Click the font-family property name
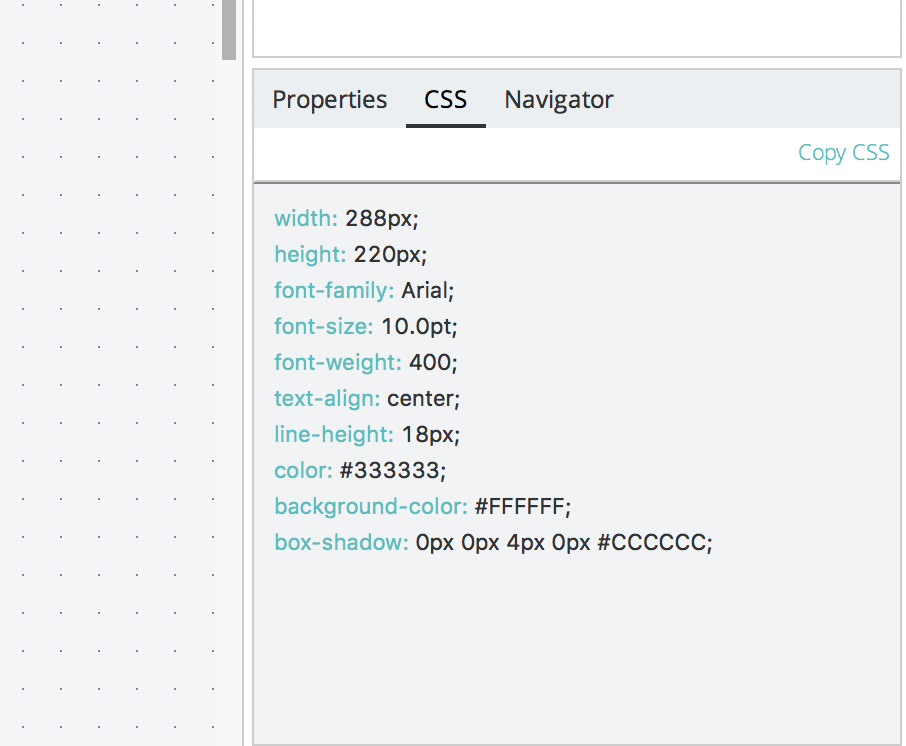906x746 pixels. tap(334, 290)
